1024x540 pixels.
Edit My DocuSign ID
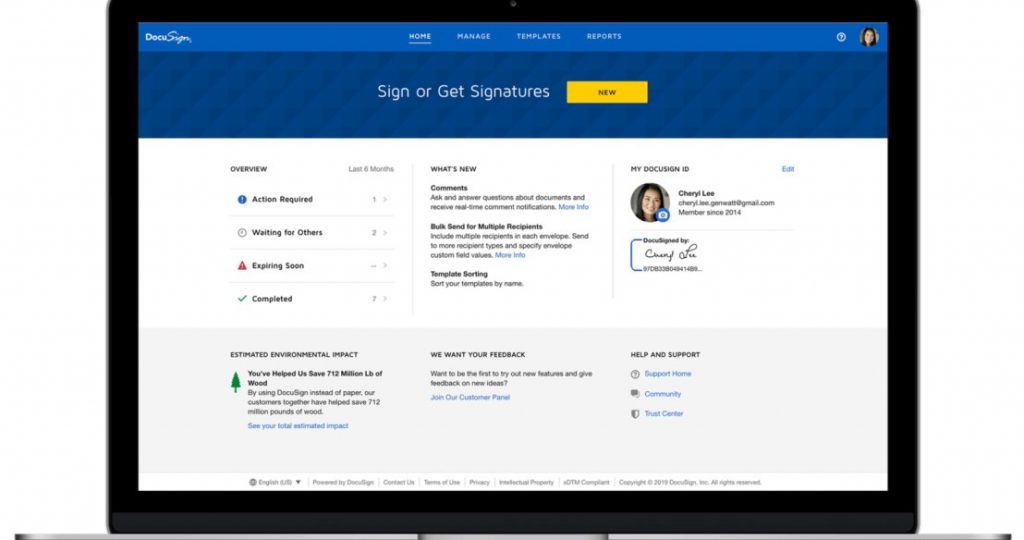click(788, 169)
